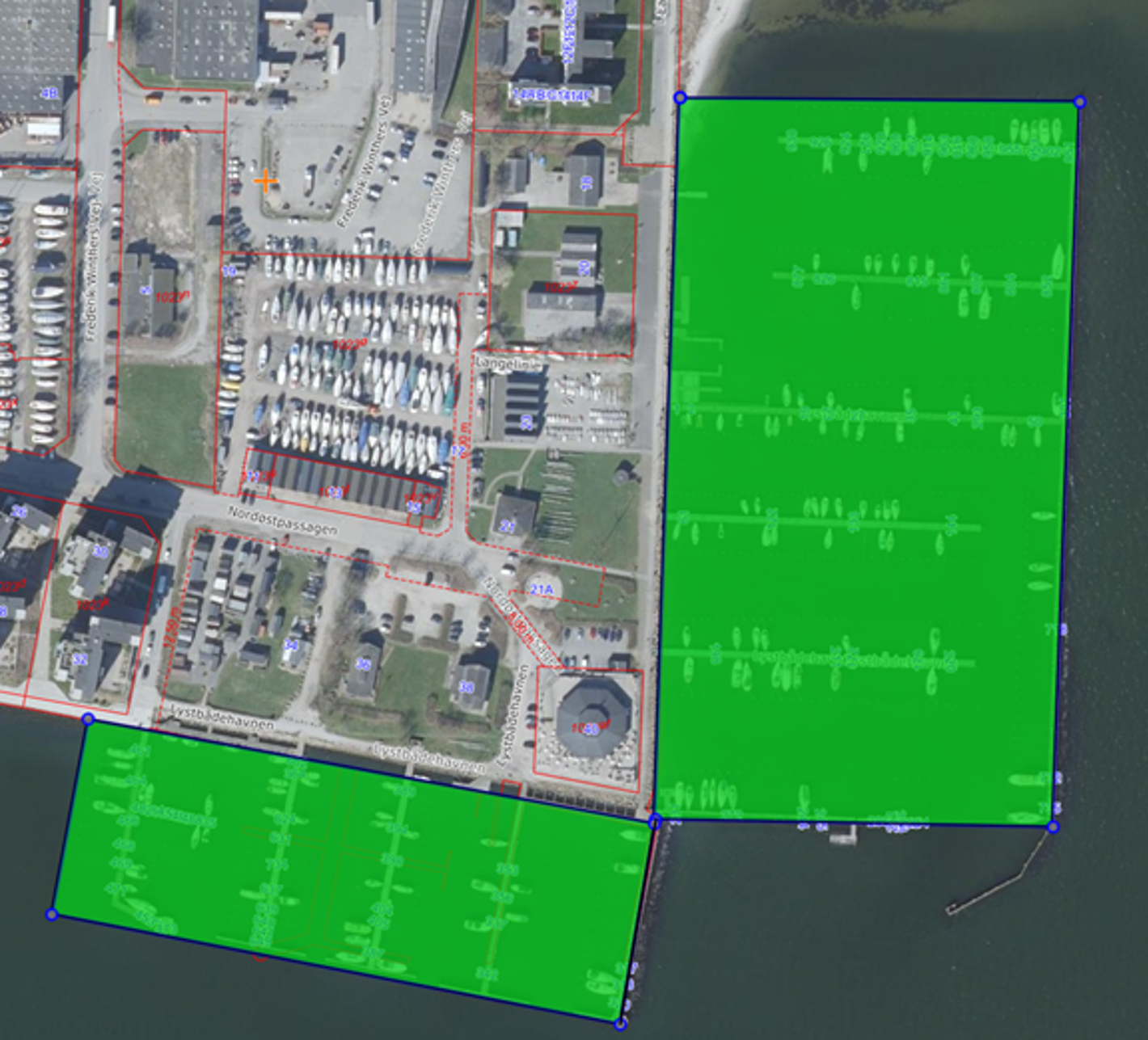Select top-left vertex of large green polygon
The width and height of the screenshot is (1148, 1040).
pyautogui.click(x=680, y=98)
